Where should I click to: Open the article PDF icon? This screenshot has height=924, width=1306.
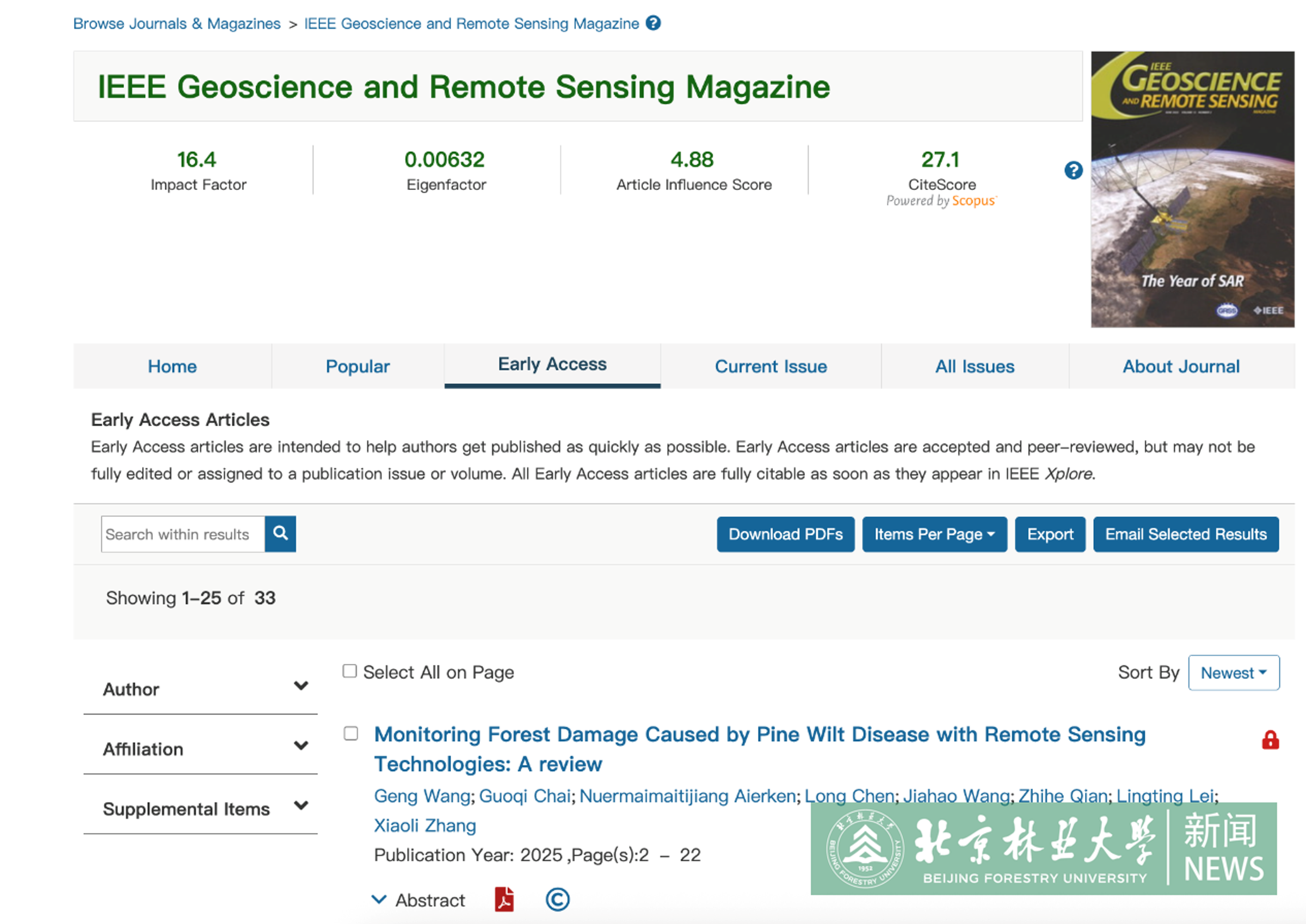(504, 900)
